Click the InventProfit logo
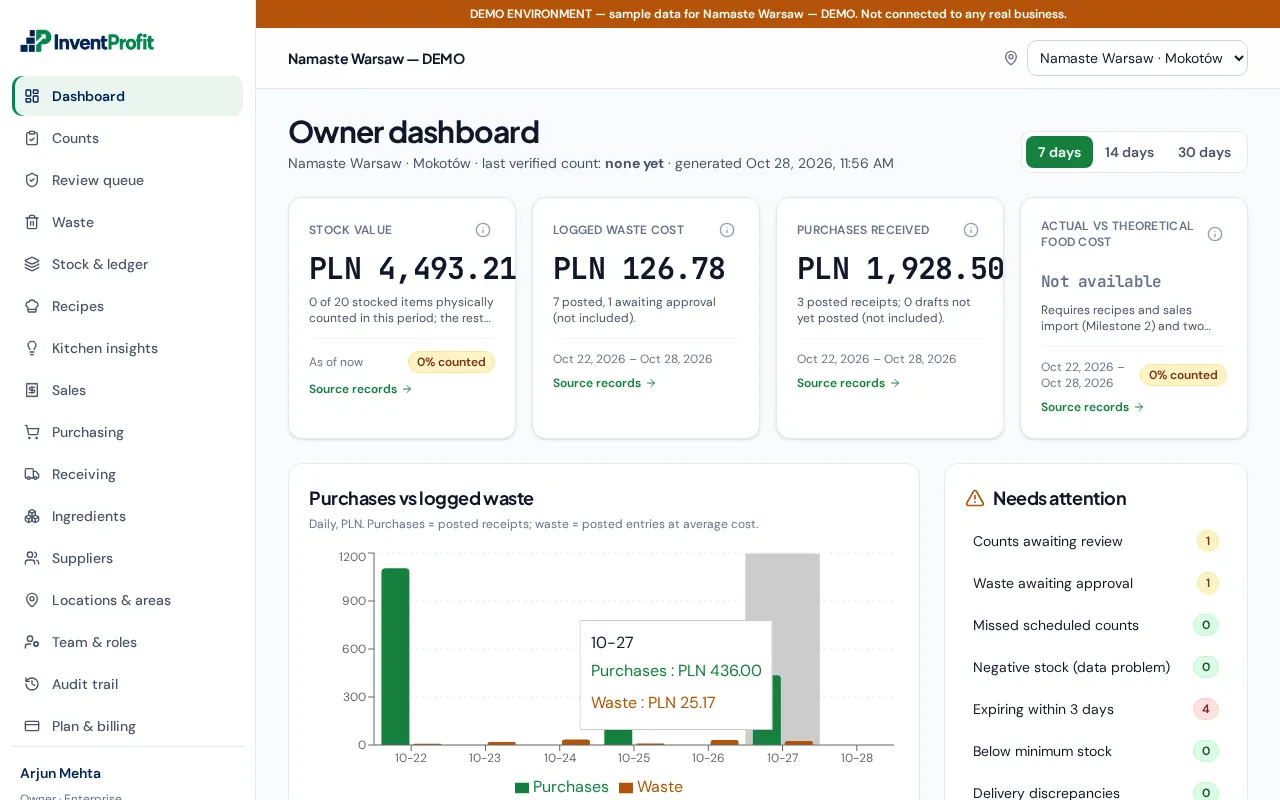The height and width of the screenshot is (800, 1280). click(87, 41)
